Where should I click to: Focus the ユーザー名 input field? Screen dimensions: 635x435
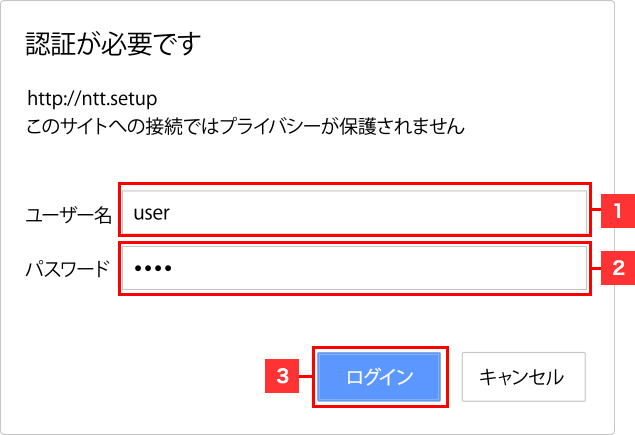352,211
